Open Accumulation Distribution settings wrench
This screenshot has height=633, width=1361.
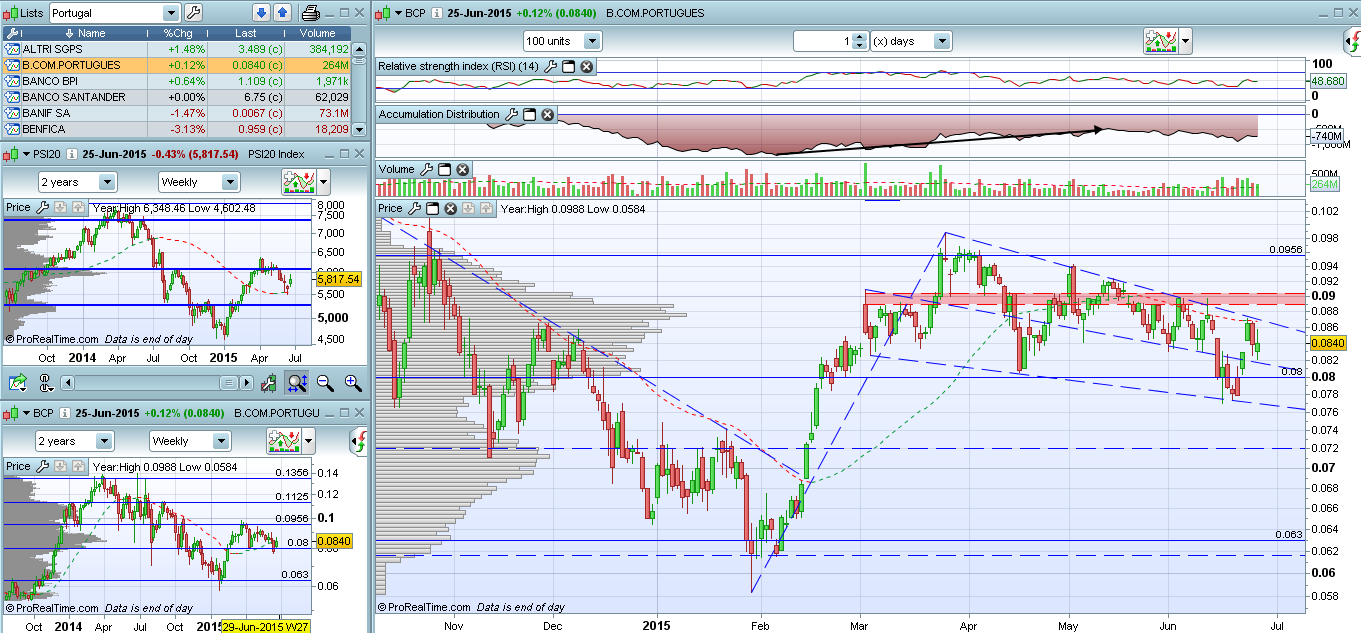click(512, 115)
